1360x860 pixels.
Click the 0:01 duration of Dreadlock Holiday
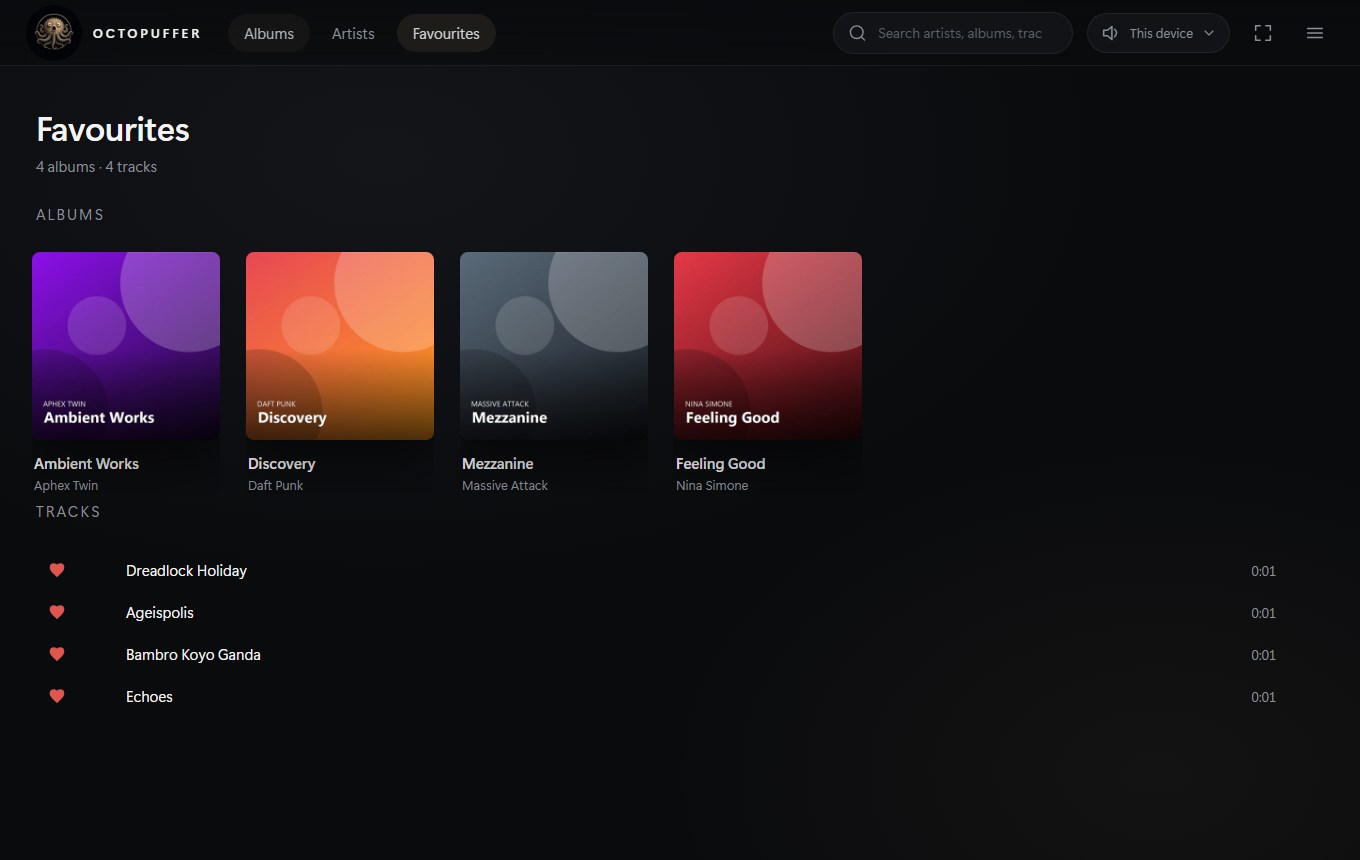click(1263, 571)
